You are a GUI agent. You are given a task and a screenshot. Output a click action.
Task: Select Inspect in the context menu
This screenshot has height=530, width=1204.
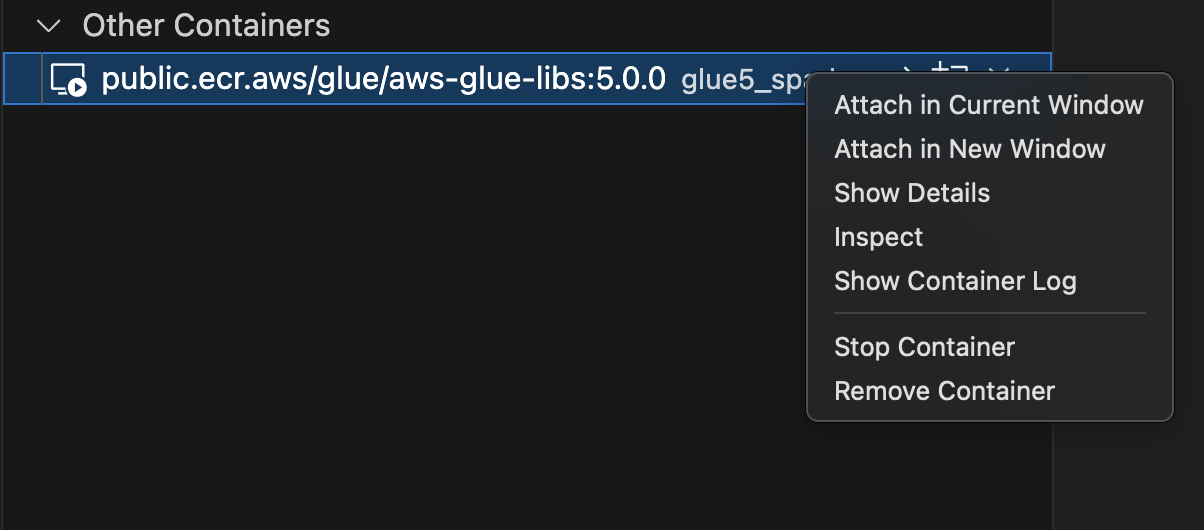pos(878,237)
